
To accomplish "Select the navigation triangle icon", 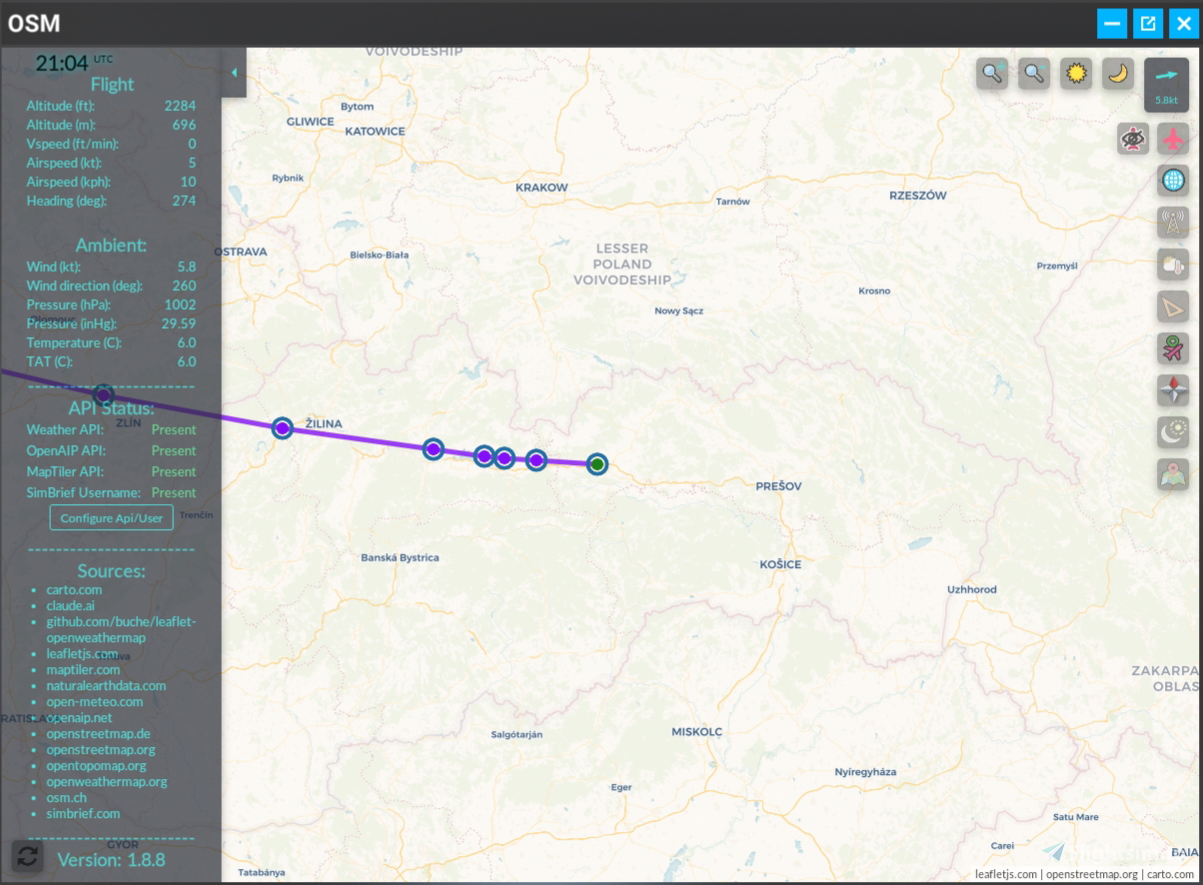I will pyautogui.click(x=1172, y=306).
